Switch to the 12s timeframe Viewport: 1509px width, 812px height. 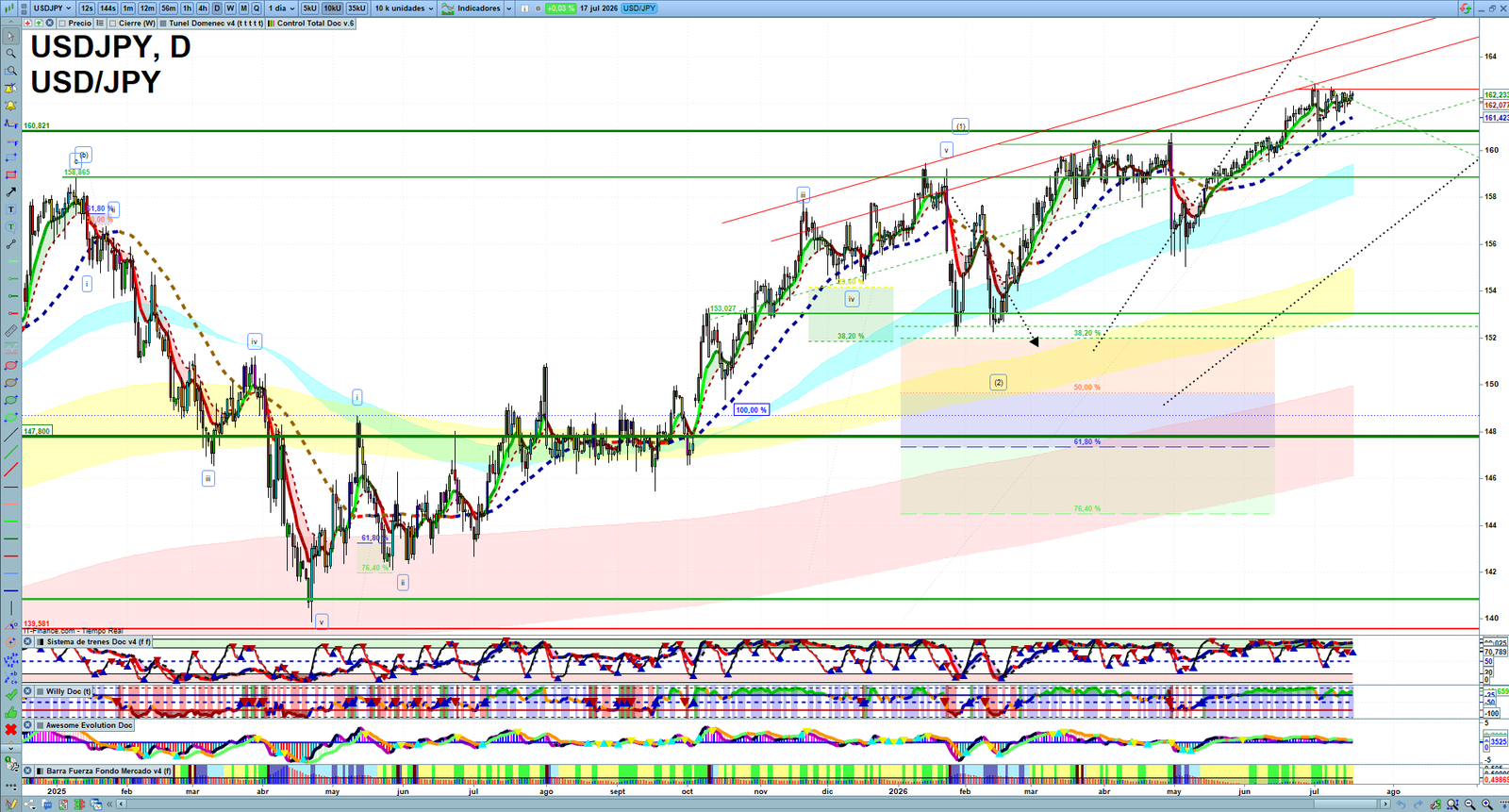(x=87, y=8)
